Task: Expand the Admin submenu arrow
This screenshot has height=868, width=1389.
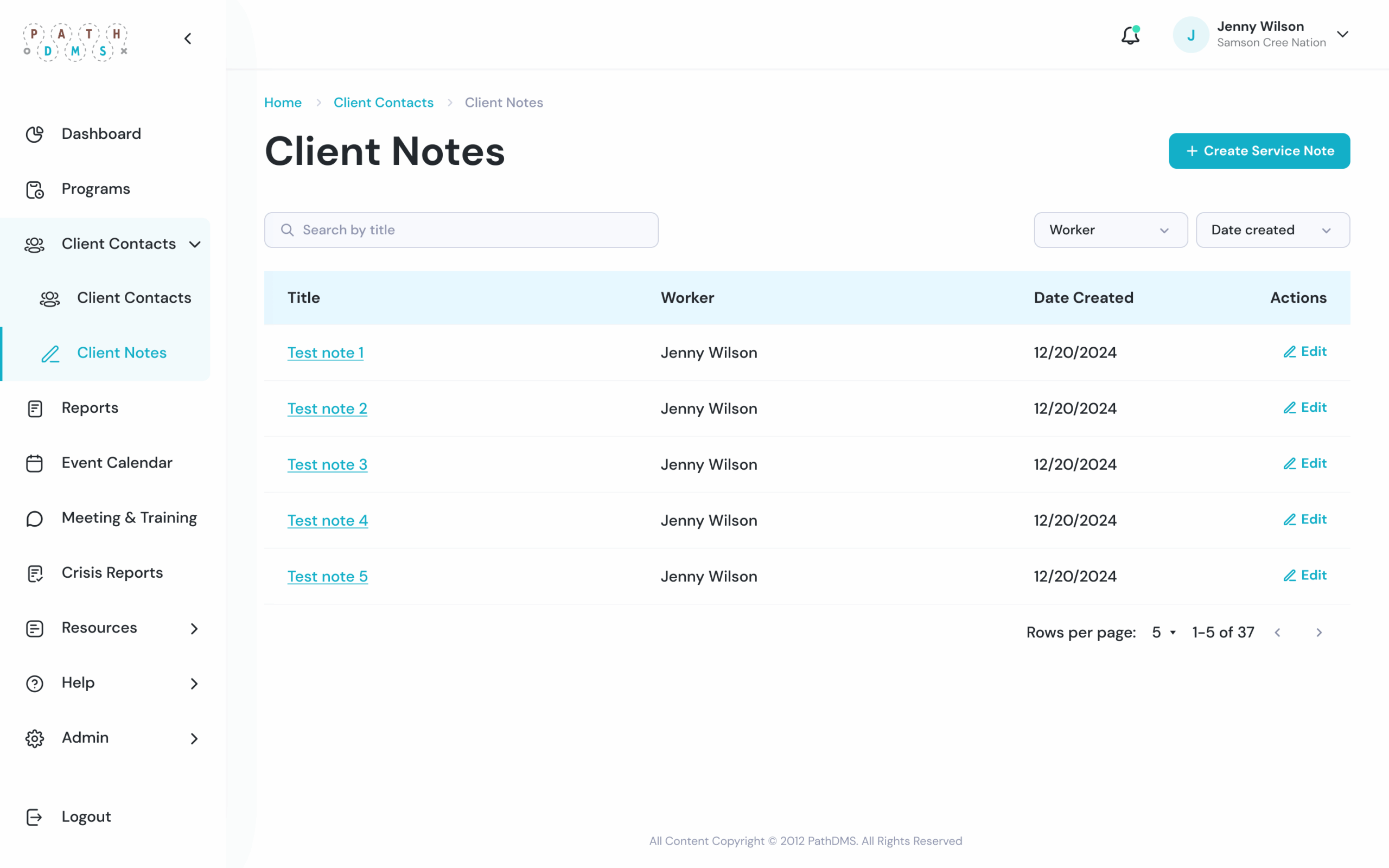Action: [x=194, y=738]
